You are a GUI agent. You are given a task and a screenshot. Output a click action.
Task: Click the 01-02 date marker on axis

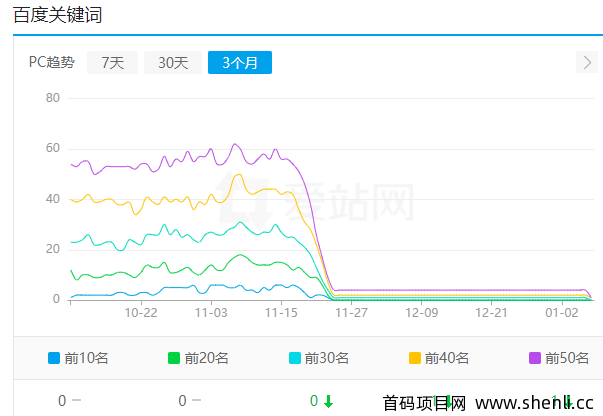pyautogui.click(x=562, y=313)
